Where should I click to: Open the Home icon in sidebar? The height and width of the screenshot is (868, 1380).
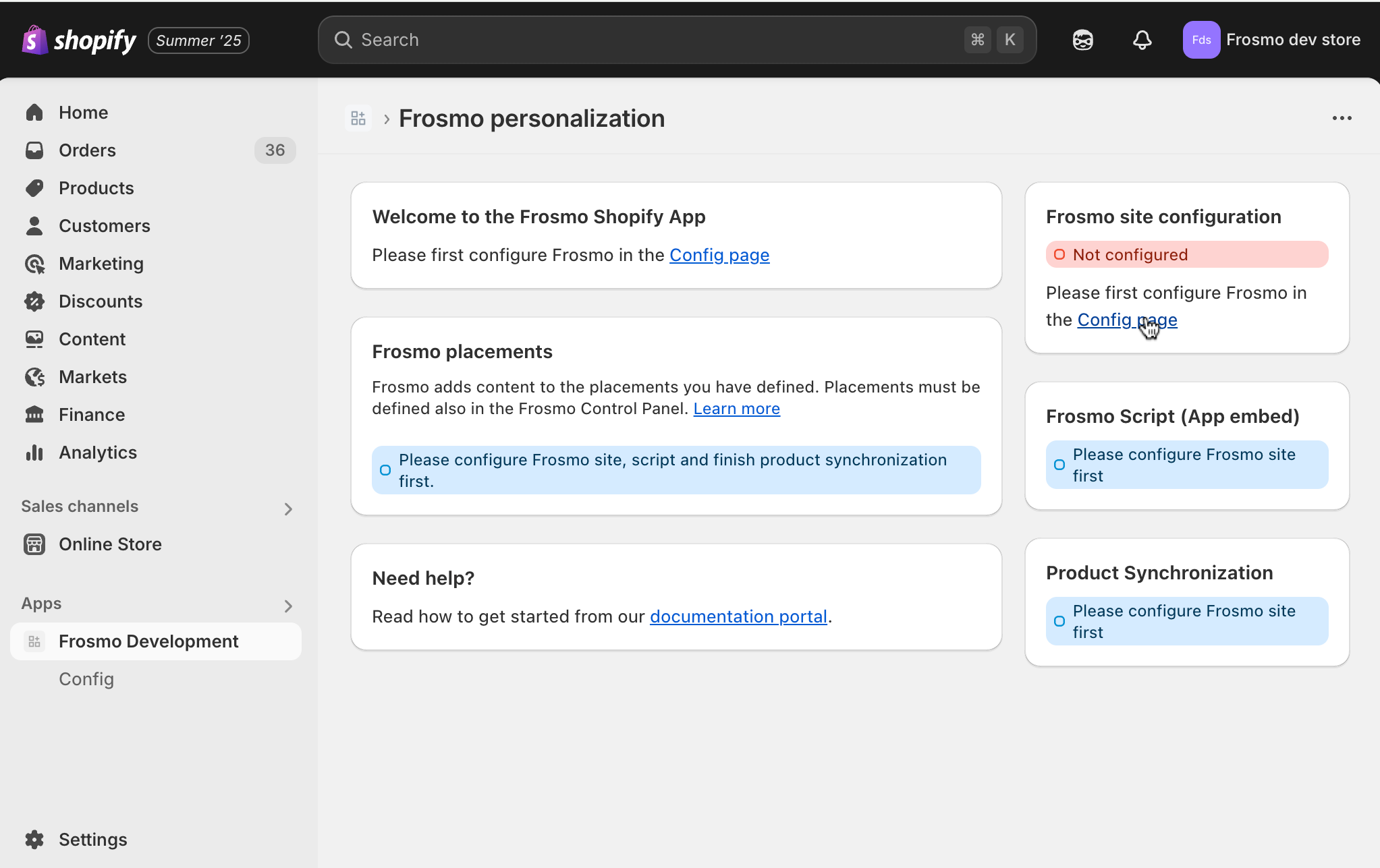pyautogui.click(x=34, y=112)
